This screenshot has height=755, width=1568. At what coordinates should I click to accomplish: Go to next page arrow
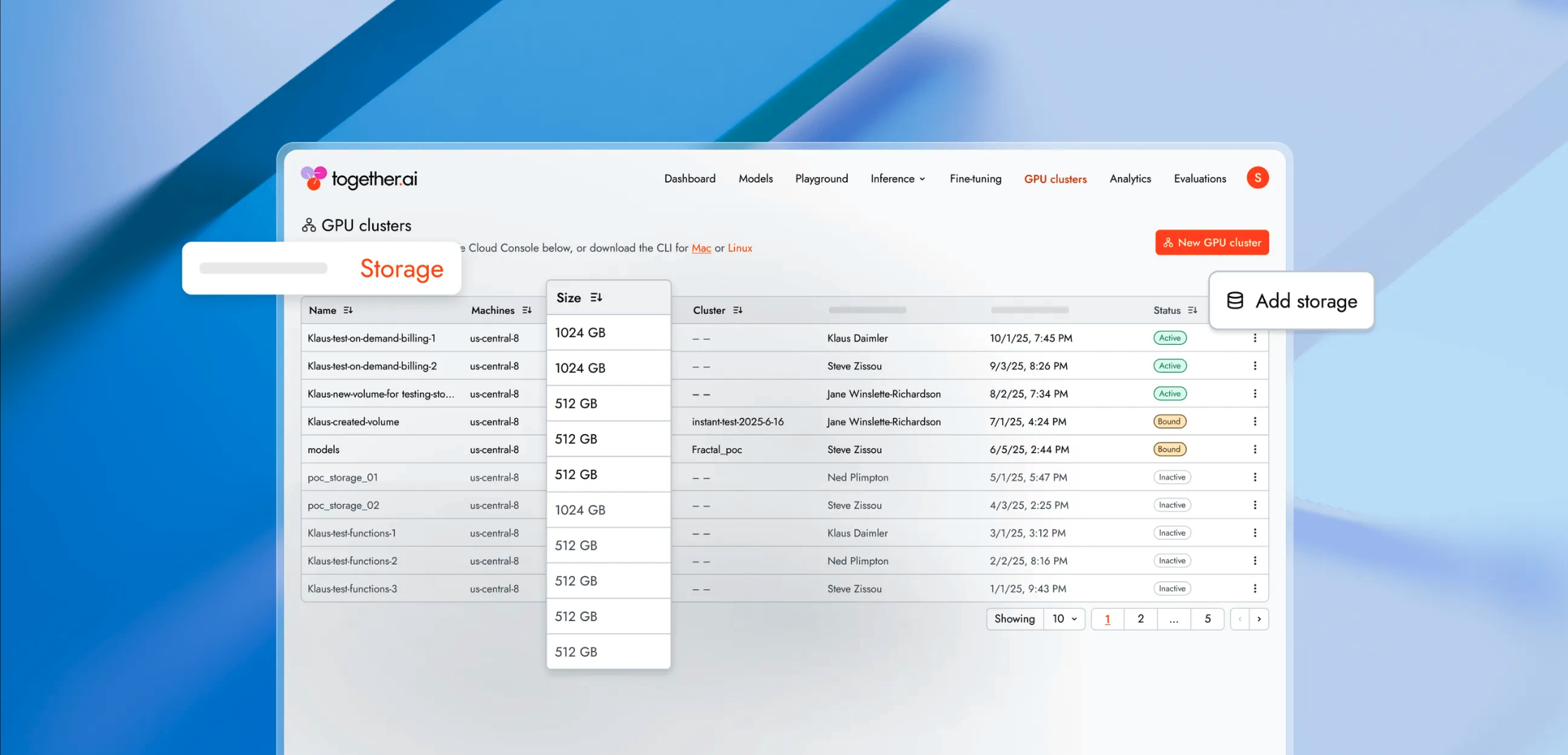pyautogui.click(x=1259, y=619)
